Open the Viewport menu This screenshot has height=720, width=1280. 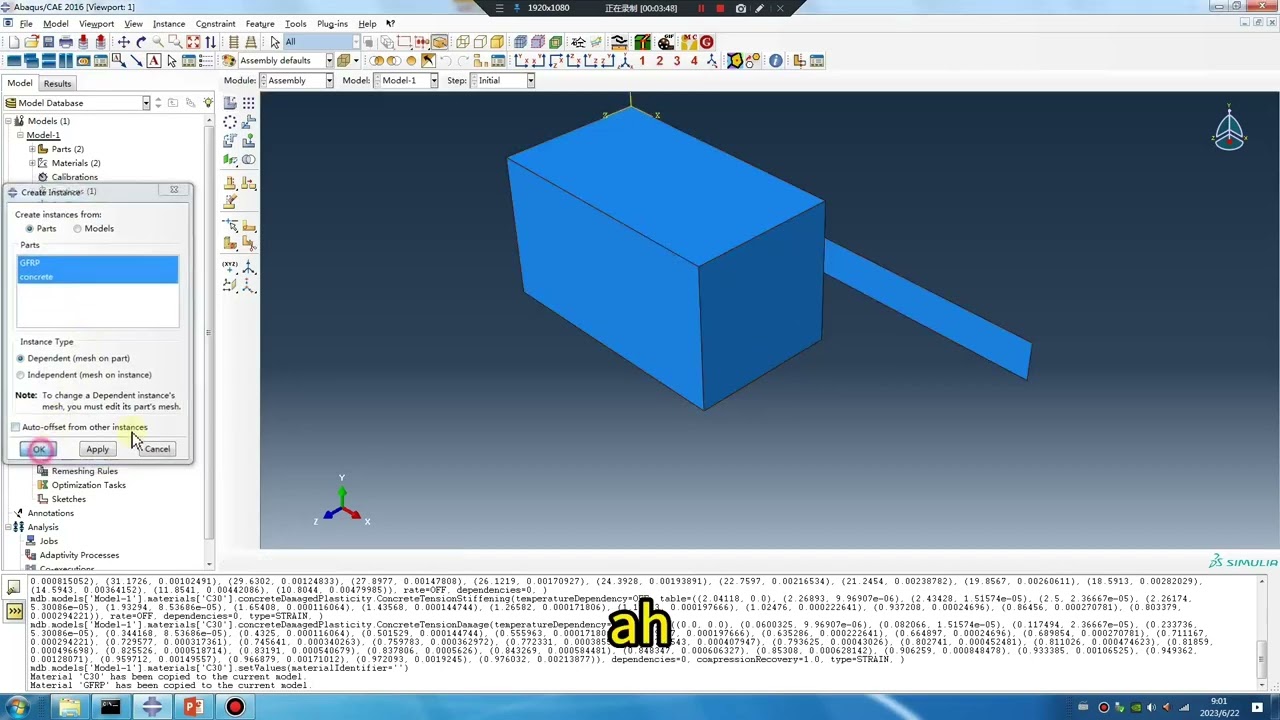[96, 24]
